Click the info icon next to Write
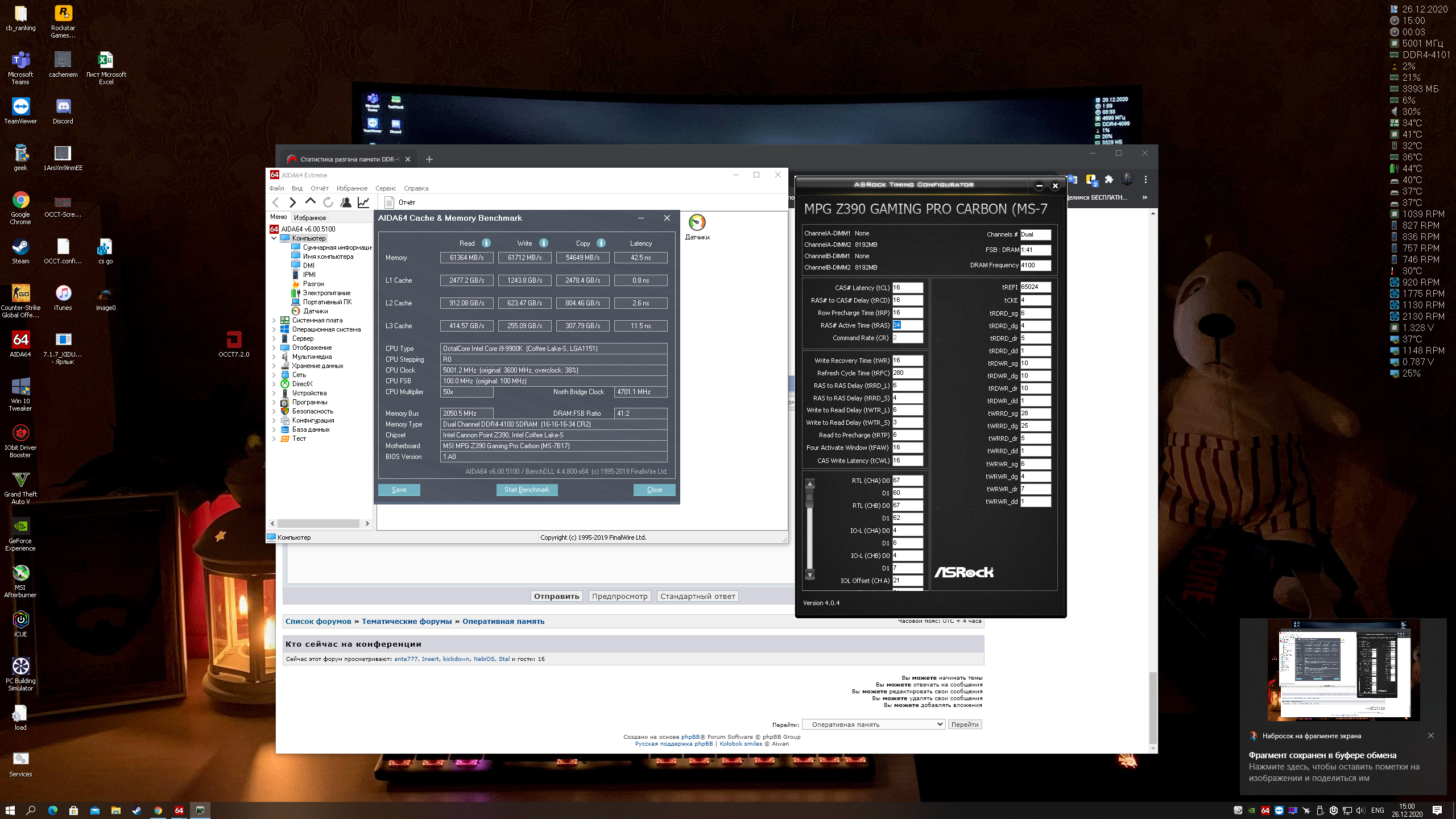1456x819 pixels. click(544, 243)
